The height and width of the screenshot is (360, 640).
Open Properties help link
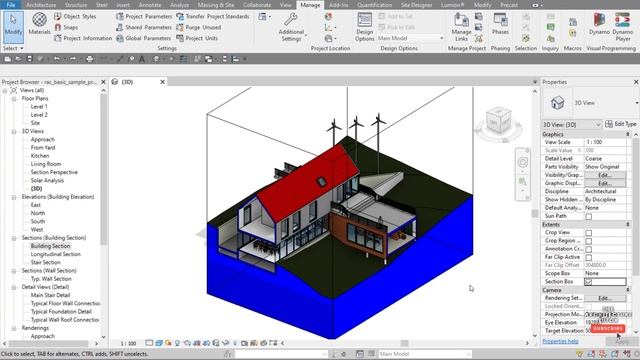[x=560, y=341]
